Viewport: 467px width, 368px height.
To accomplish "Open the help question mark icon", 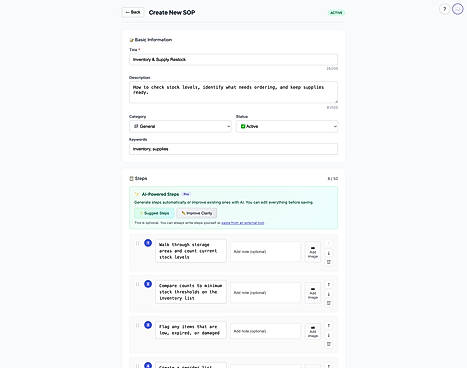I will pyautogui.click(x=444, y=9).
